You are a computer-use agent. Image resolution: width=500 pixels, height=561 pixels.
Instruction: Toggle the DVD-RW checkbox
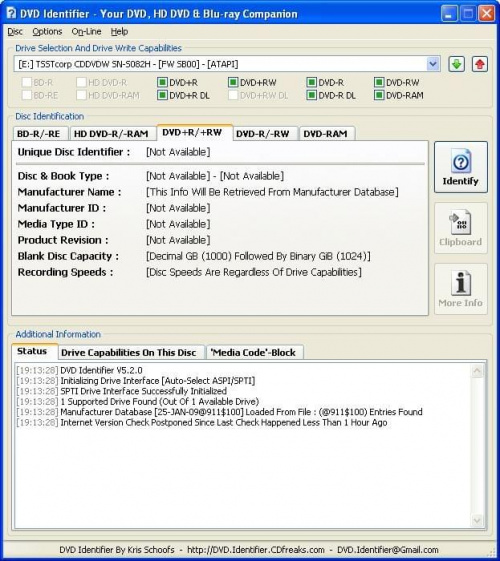(x=379, y=82)
